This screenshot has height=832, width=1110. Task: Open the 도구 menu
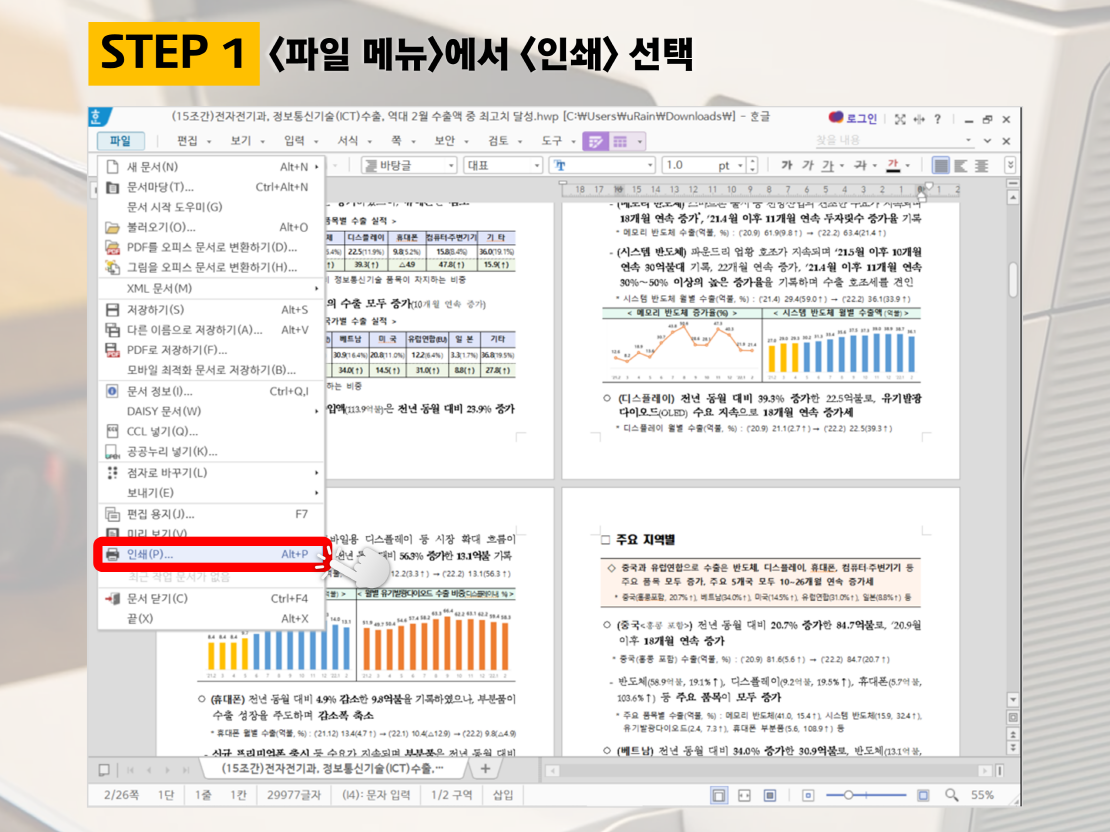click(557, 141)
